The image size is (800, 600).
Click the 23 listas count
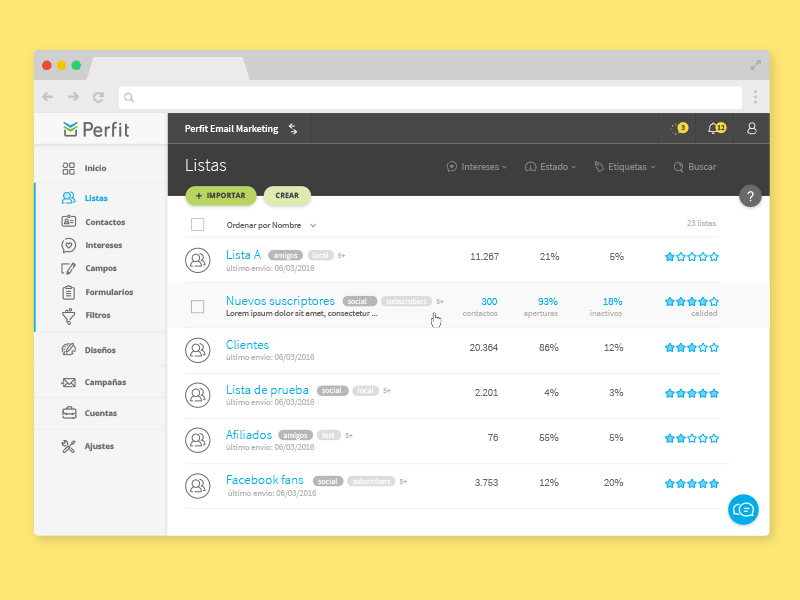pyautogui.click(x=701, y=223)
